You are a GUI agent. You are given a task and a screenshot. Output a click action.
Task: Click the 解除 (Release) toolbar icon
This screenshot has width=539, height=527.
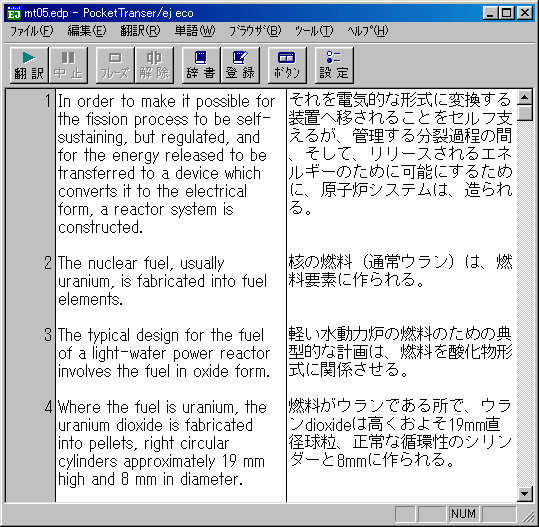coord(154,65)
